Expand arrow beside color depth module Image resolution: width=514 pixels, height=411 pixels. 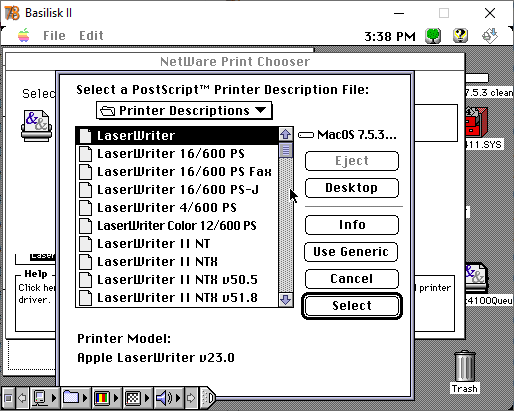pos(116,398)
